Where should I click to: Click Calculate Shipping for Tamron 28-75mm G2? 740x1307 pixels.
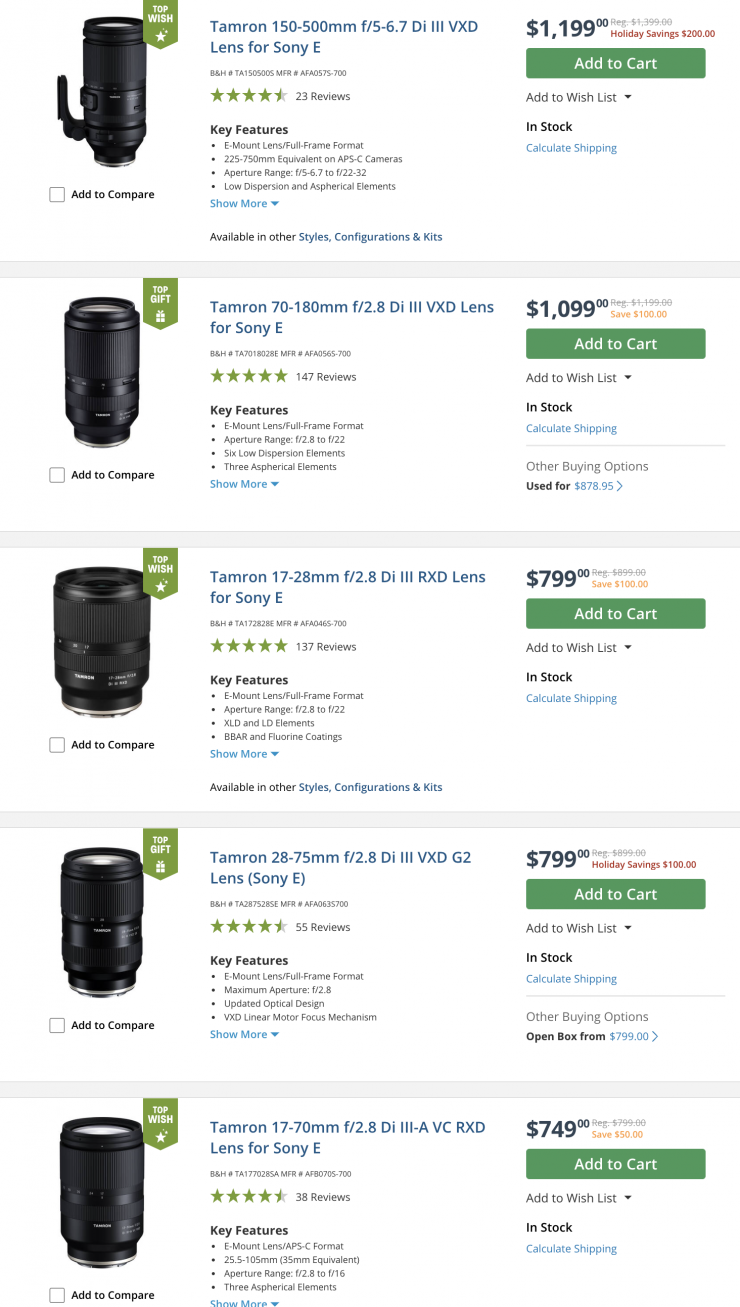(x=571, y=979)
